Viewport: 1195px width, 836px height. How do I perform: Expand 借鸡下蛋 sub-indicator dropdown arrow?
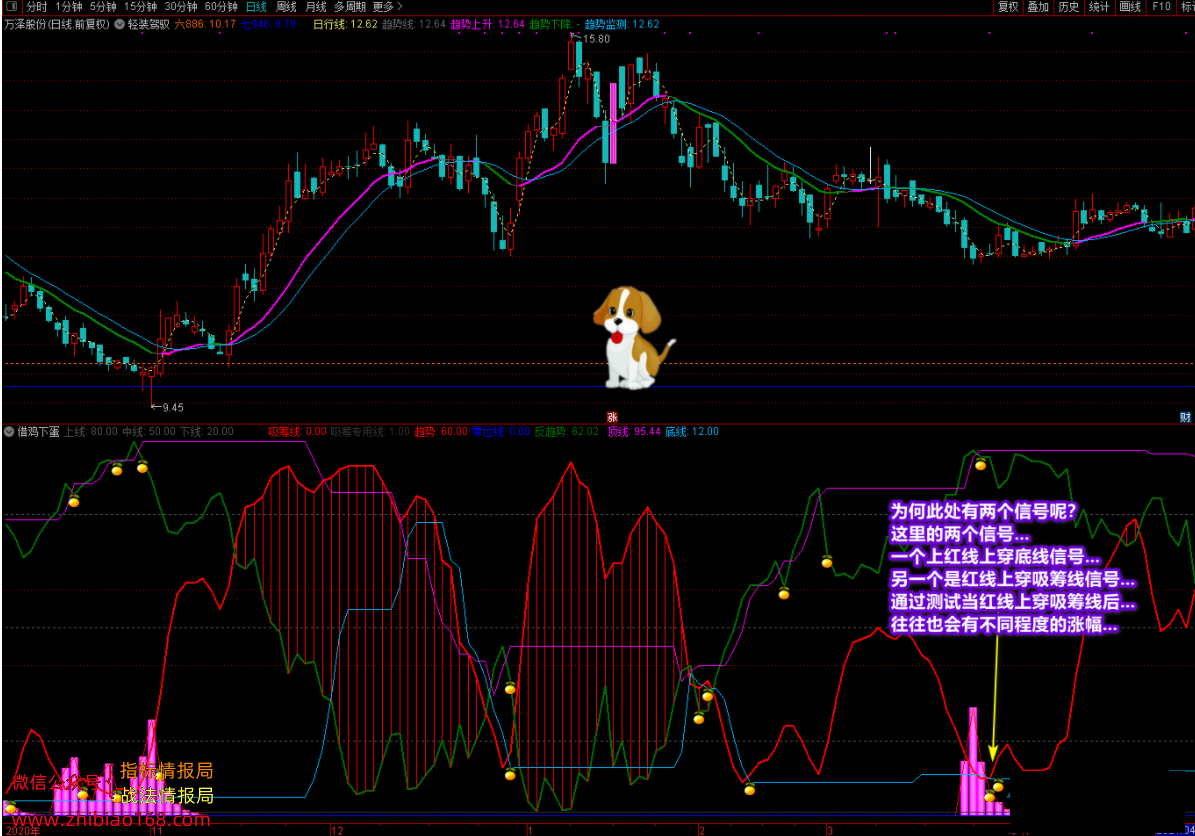[x=9, y=431]
